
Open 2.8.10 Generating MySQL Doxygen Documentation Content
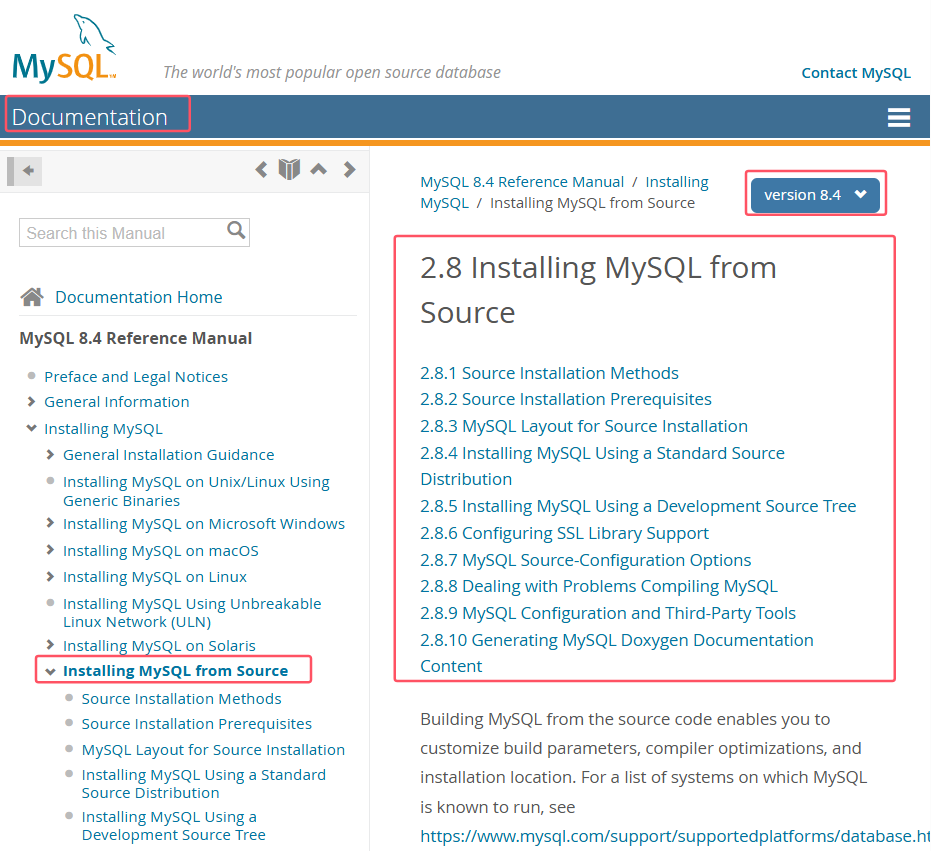(x=617, y=653)
